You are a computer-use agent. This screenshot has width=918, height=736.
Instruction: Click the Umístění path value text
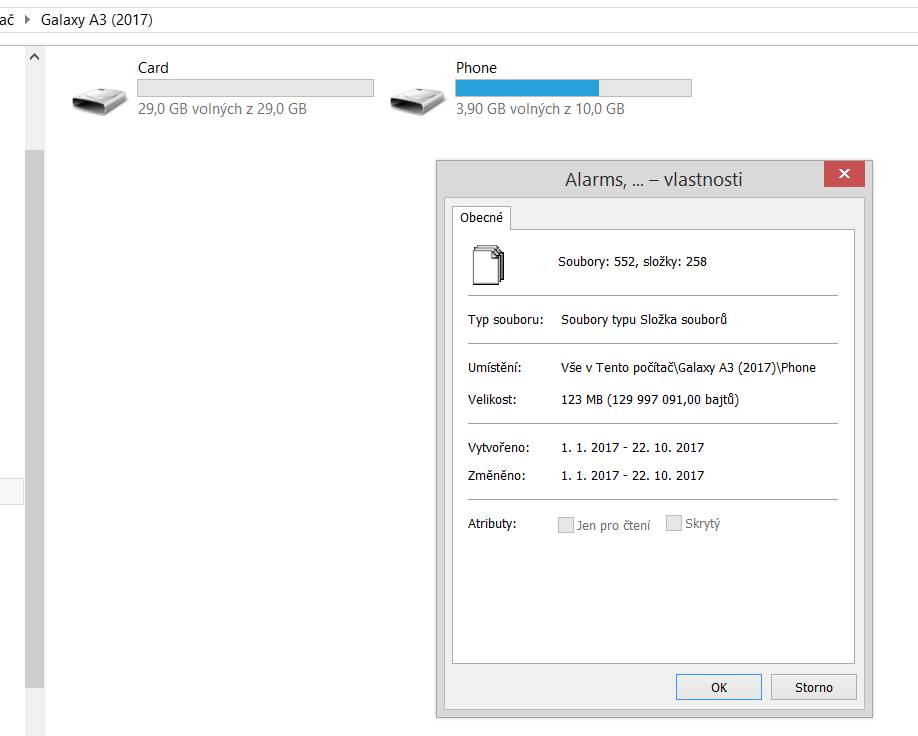pos(688,368)
